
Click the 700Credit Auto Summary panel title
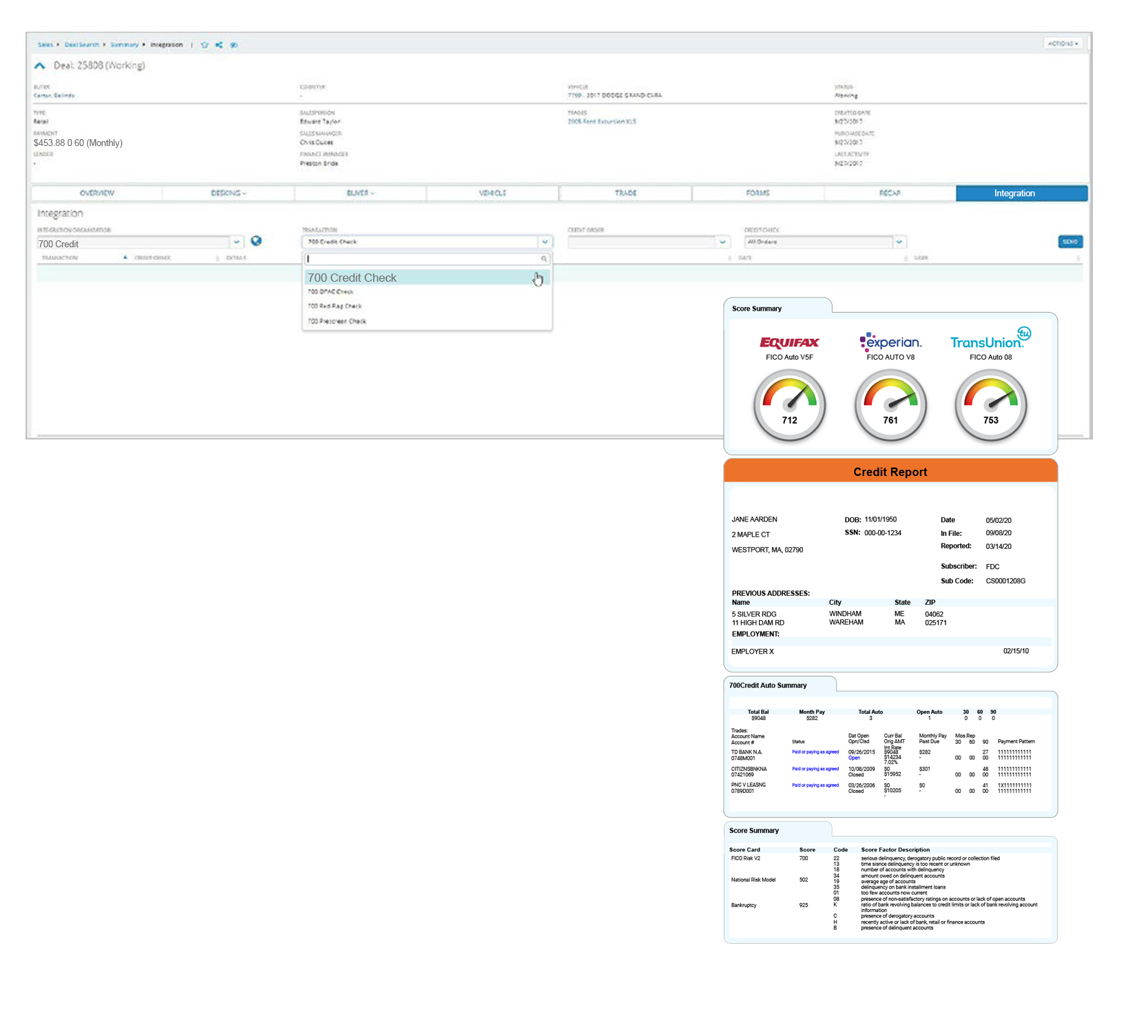[768, 685]
